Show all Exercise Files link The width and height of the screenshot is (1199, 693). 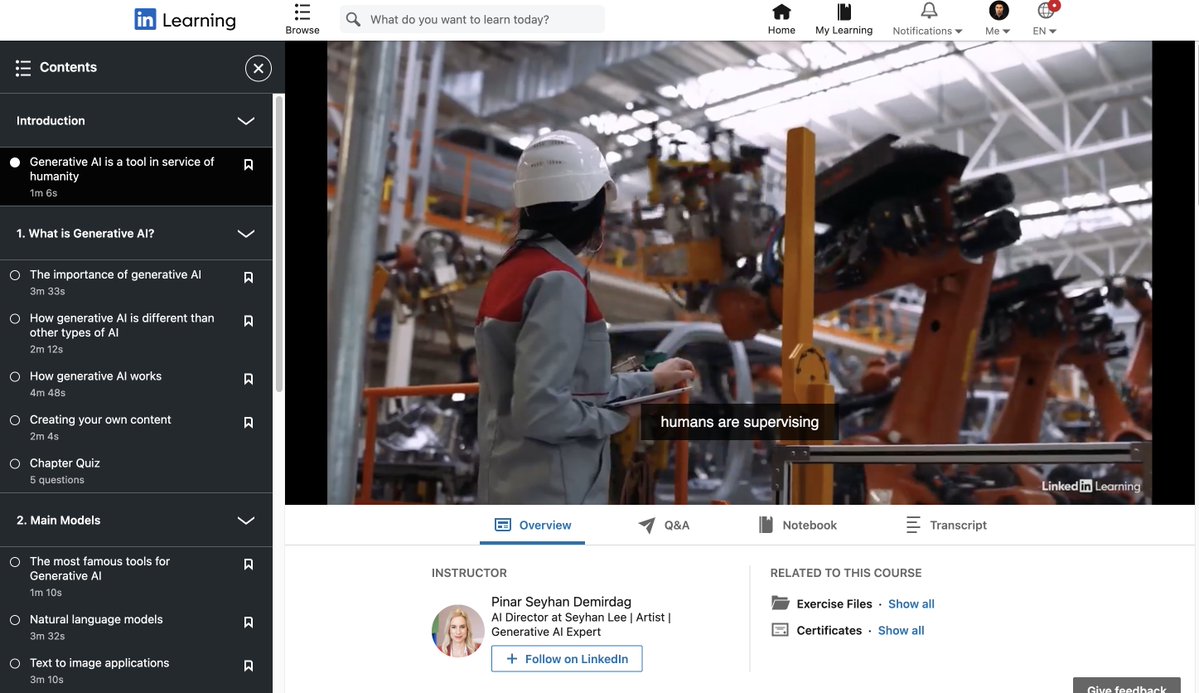911,604
